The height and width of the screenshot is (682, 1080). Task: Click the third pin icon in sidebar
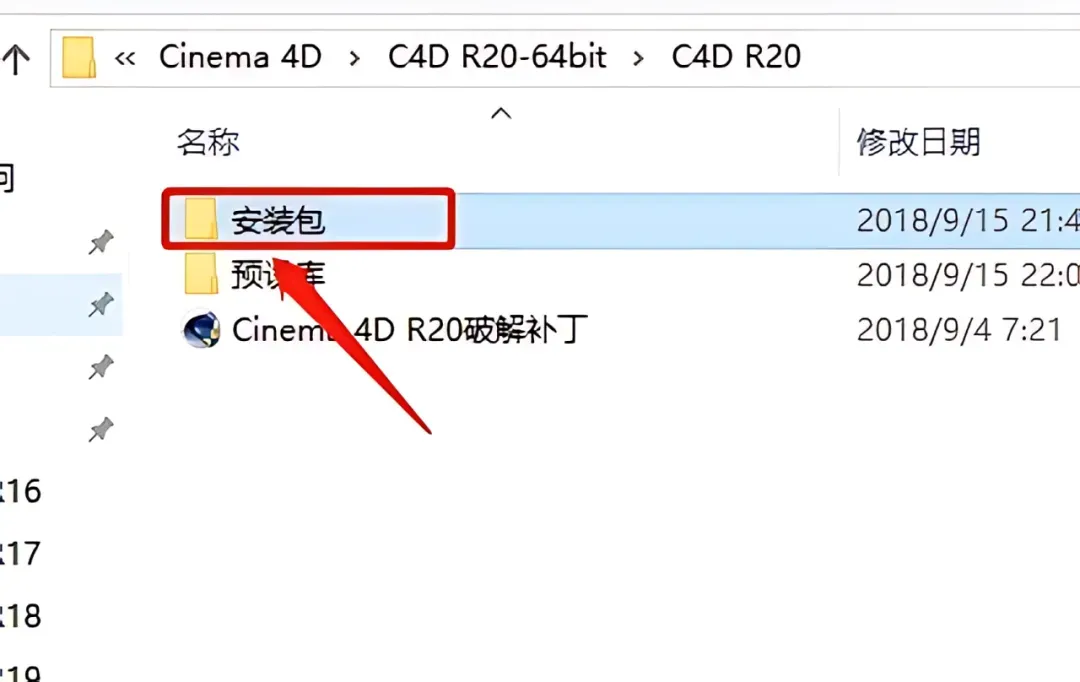tap(101, 367)
